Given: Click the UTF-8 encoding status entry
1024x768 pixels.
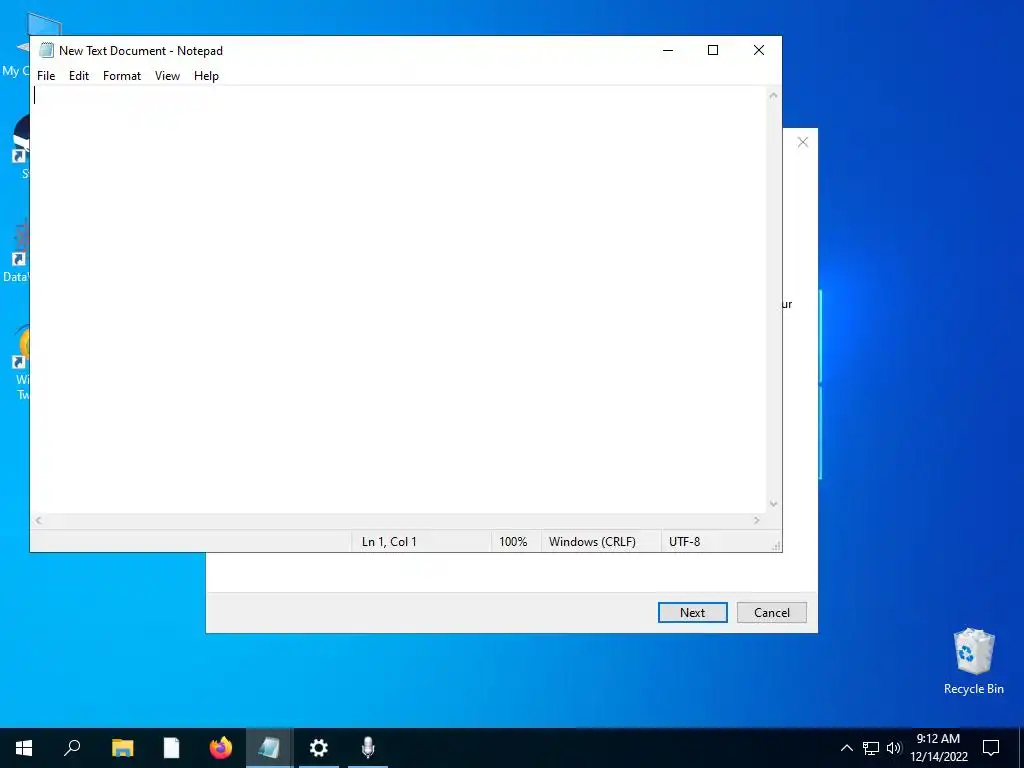Looking at the screenshot, I should (684, 541).
